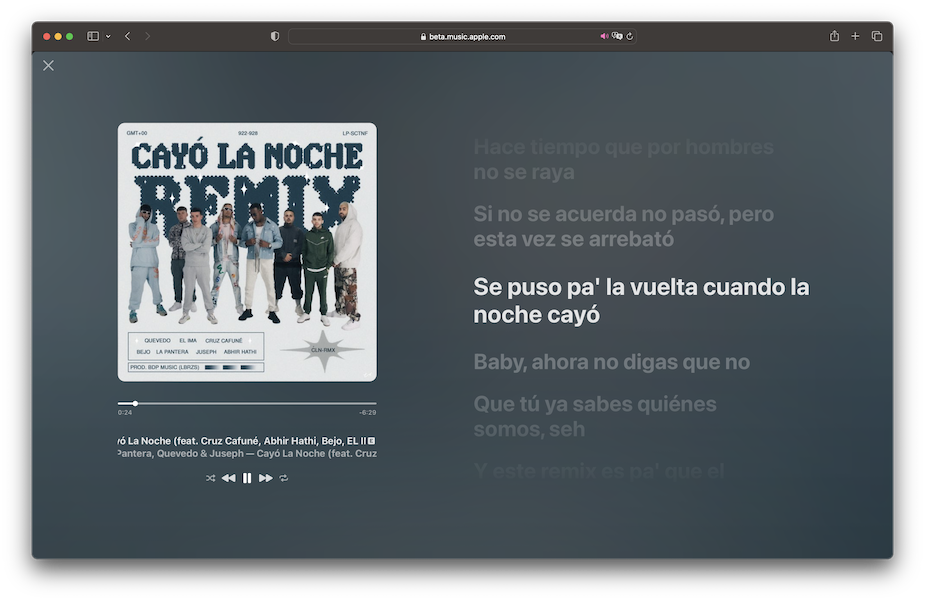Open a new Safari tab
Screen dimensions: 925x601
855,36
